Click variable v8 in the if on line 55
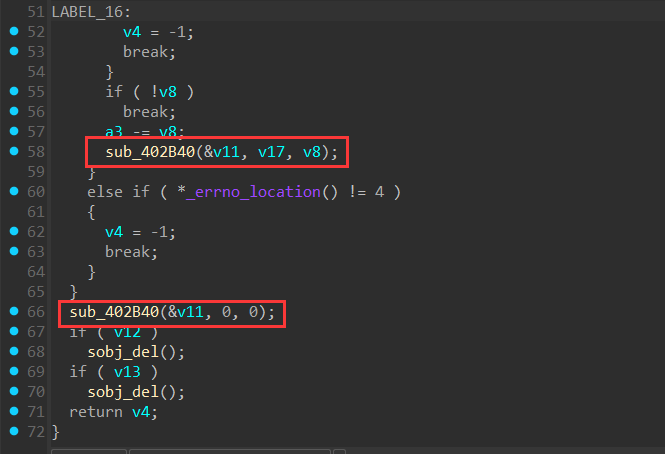This screenshot has width=665, height=454. tap(168, 92)
